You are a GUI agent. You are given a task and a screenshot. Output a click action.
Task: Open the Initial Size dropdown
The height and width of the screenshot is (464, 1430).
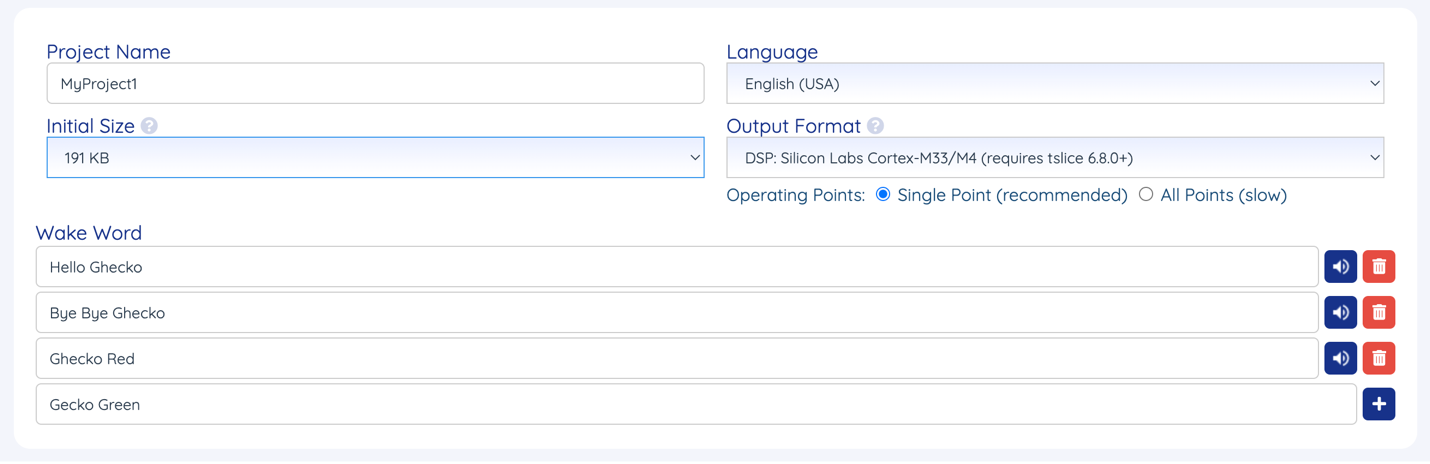point(375,158)
